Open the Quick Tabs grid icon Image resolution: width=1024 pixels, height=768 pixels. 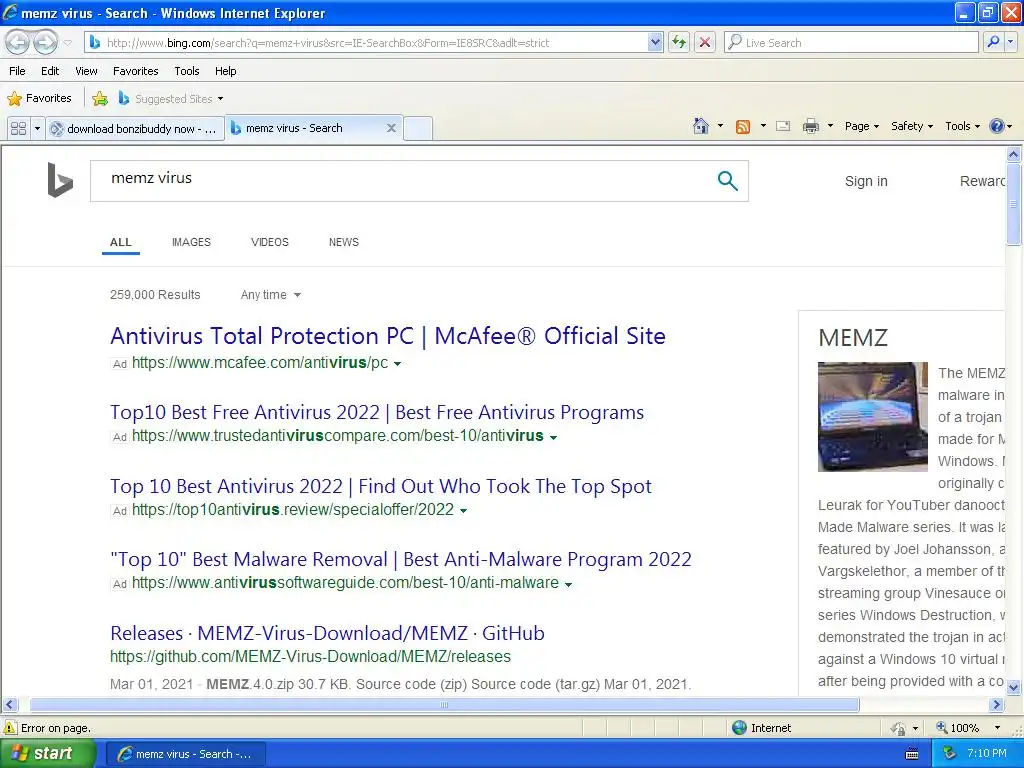click(x=18, y=129)
